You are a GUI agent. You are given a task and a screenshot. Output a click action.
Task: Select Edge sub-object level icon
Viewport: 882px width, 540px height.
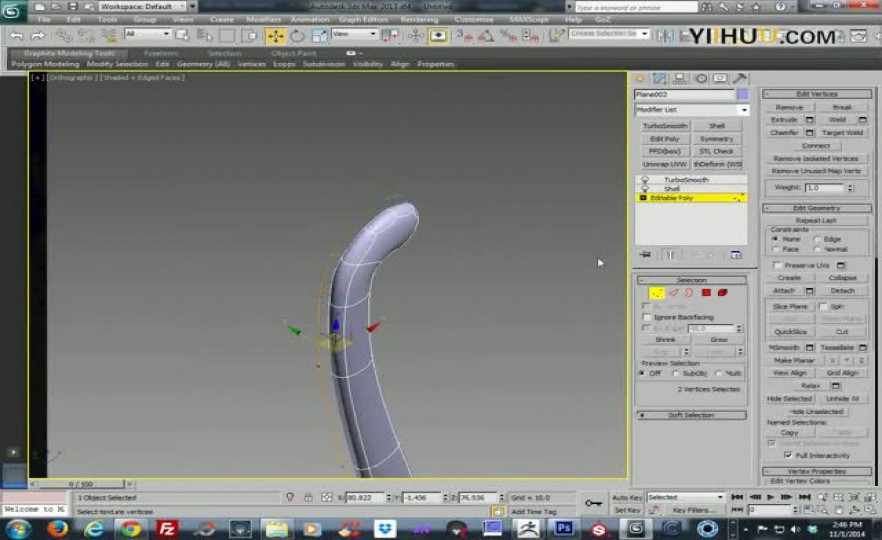pos(673,292)
